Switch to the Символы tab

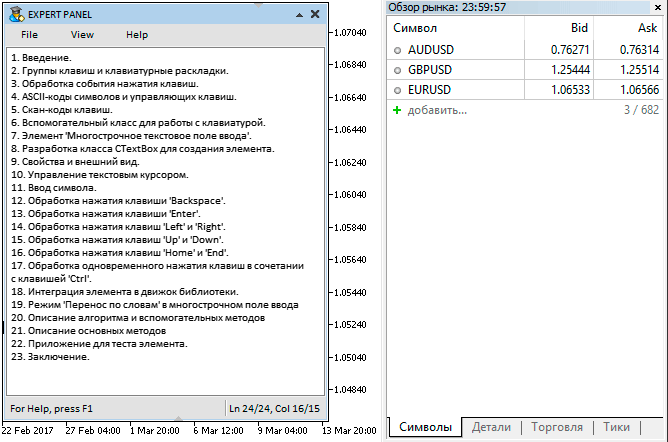[425, 427]
